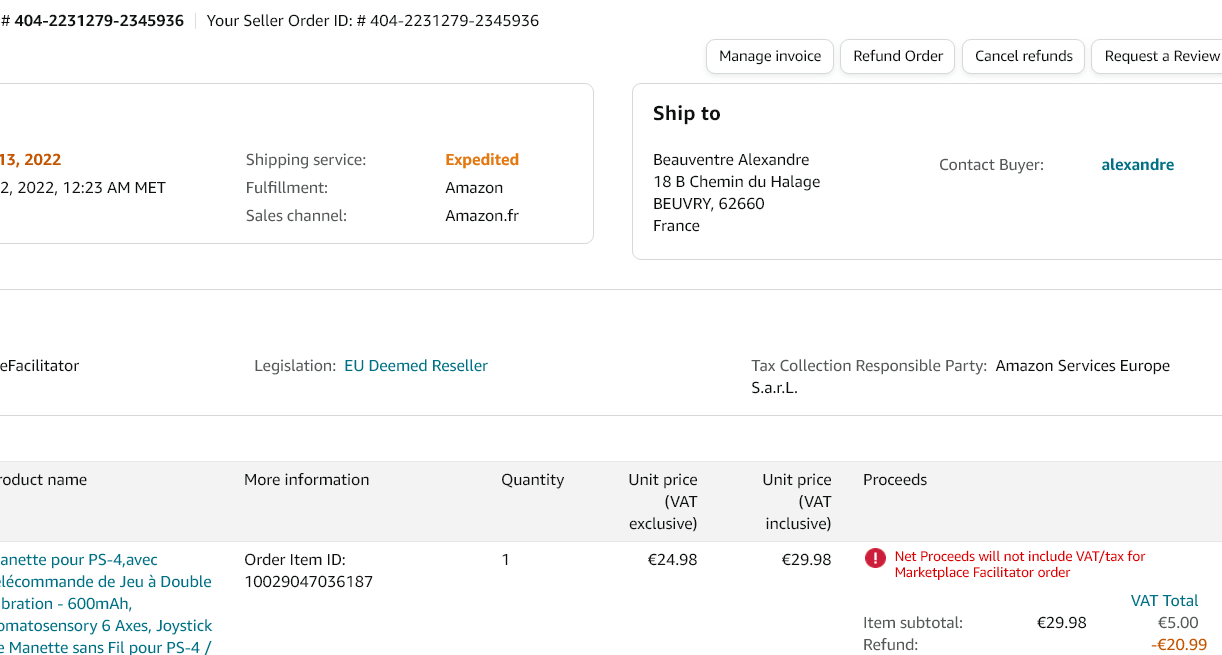Click the orange Expedited shipping service text
This screenshot has height=655, width=1222.
[482, 160]
